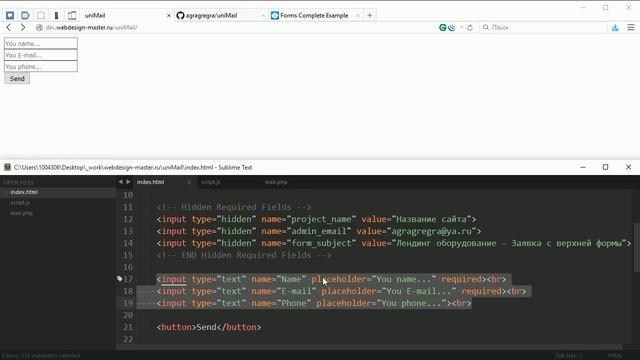Image resolution: width=640 pixels, height=360 pixels.
Task: Click the Sublime horizontal scrollbar
Action: coord(369,347)
